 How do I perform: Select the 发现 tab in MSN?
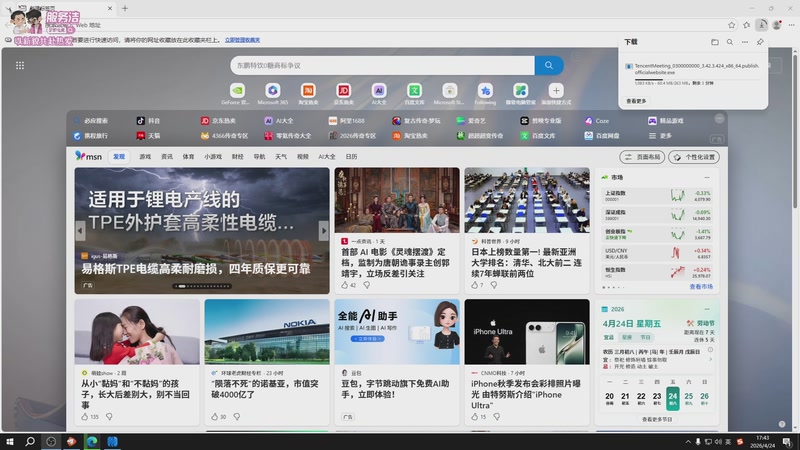point(119,157)
